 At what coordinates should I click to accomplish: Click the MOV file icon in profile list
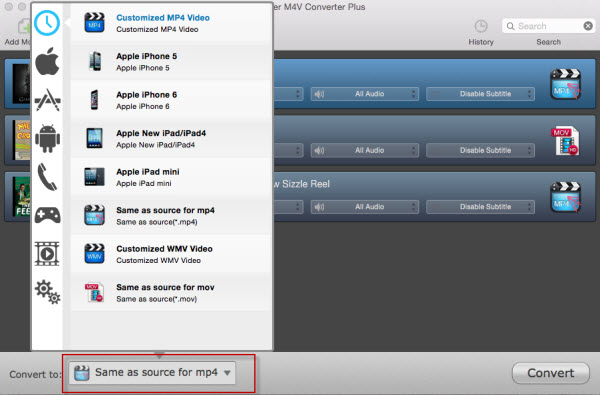[95, 292]
